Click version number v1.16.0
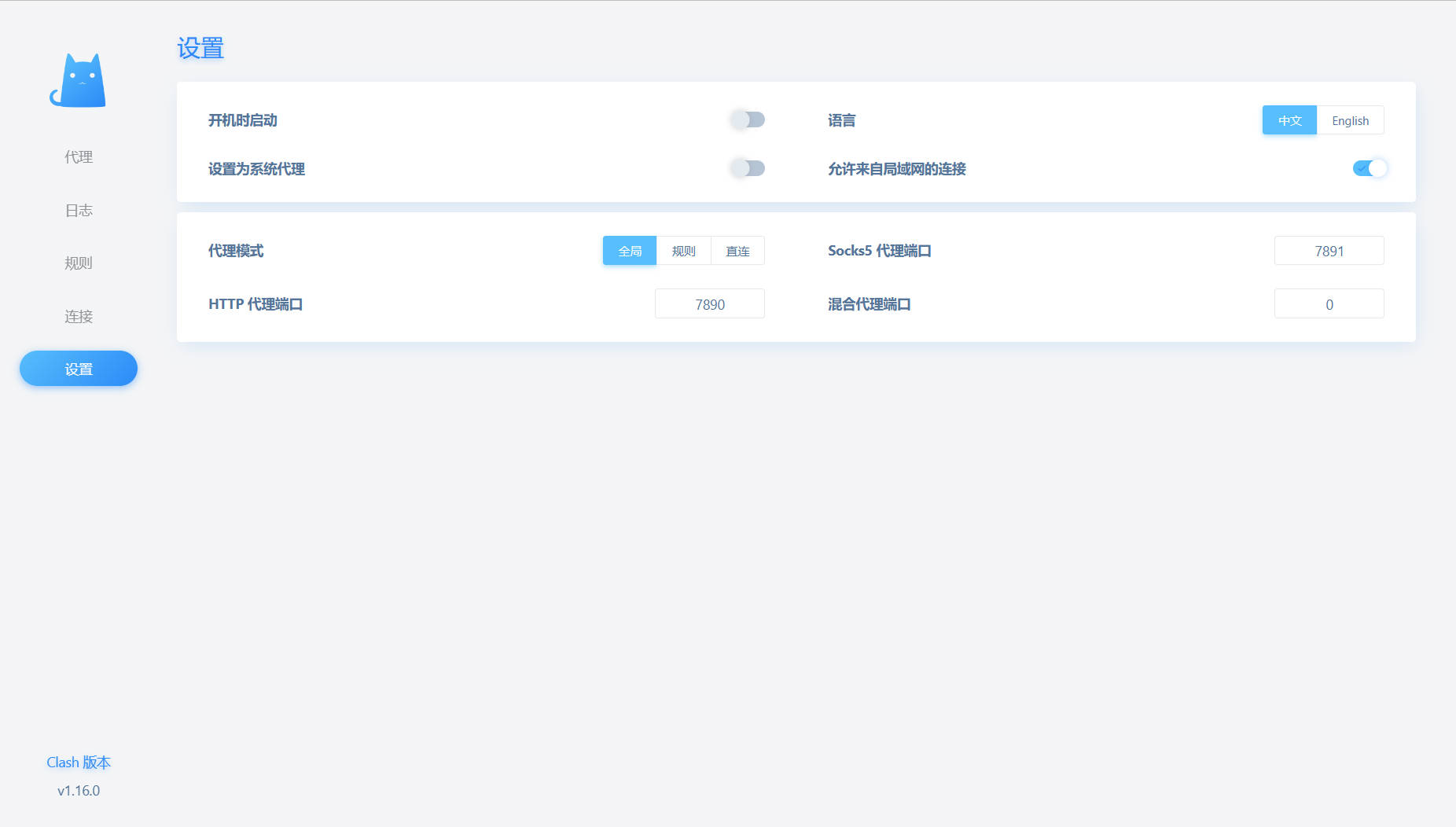The width and height of the screenshot is (1456, 827). click(x=79, y=791)
